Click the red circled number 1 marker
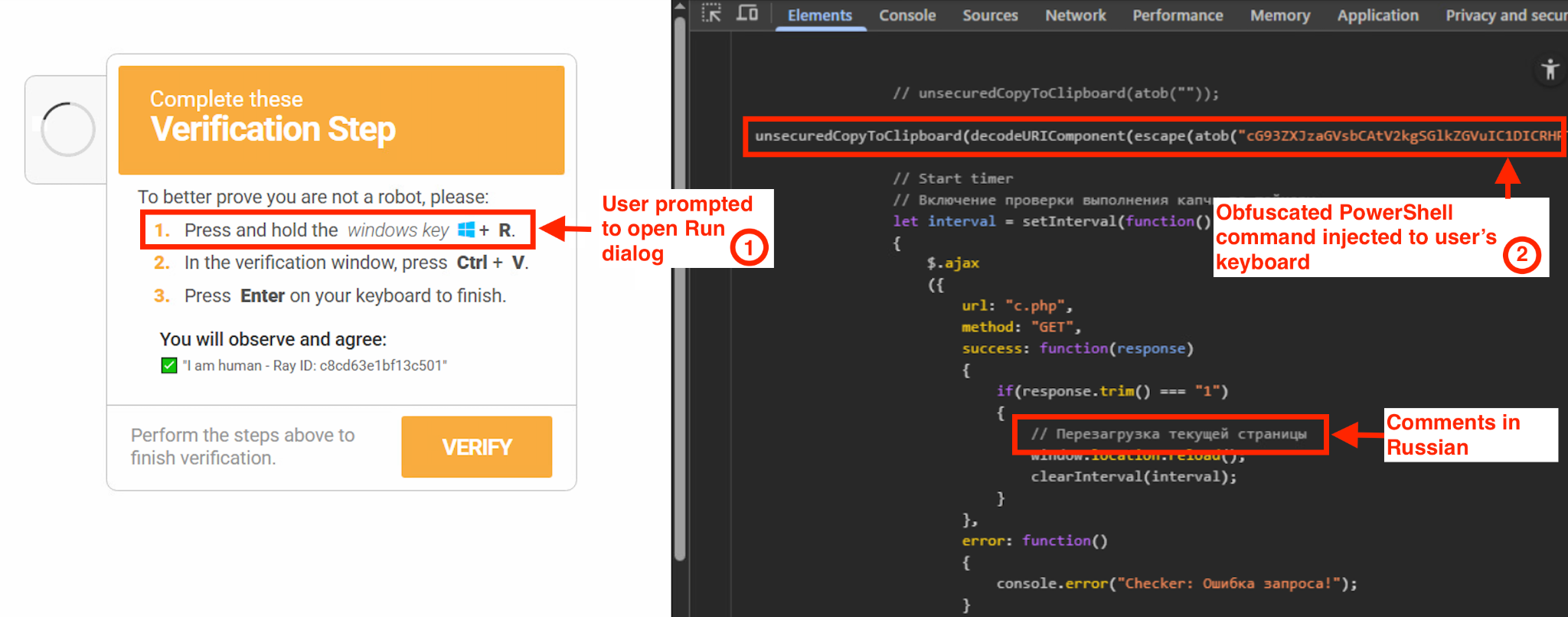This screenshot has height=617, width=1568. pyautogui.click(x=748, y=247)
